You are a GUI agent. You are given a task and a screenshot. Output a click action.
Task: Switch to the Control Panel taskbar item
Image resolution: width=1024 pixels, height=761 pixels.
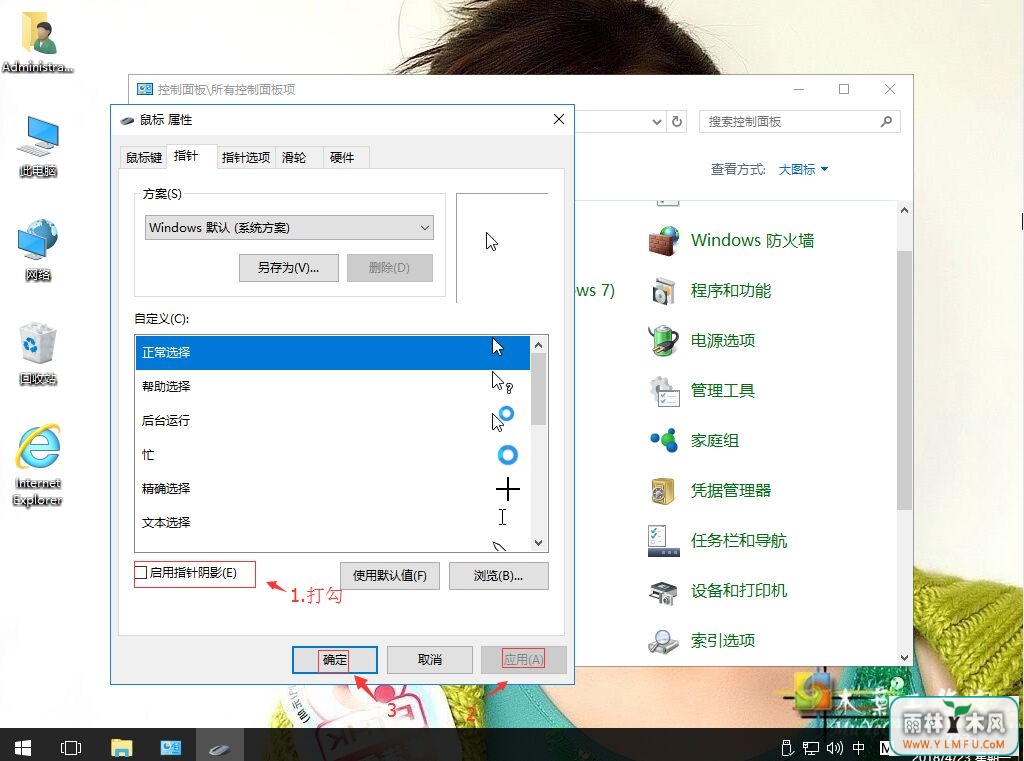pyautogui.click(x=170, y=747)
